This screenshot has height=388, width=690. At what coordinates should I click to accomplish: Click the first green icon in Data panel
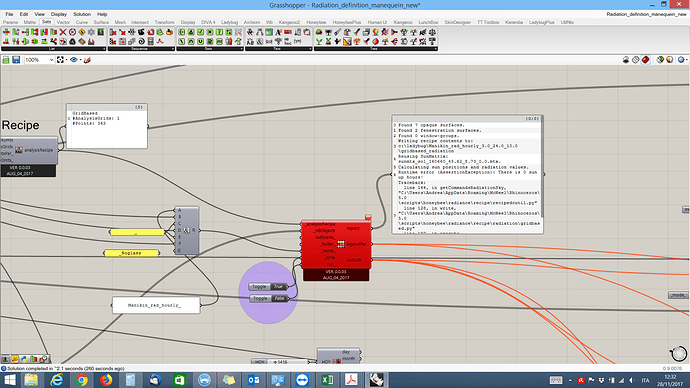pyautogui.click(x=181, y=32)
